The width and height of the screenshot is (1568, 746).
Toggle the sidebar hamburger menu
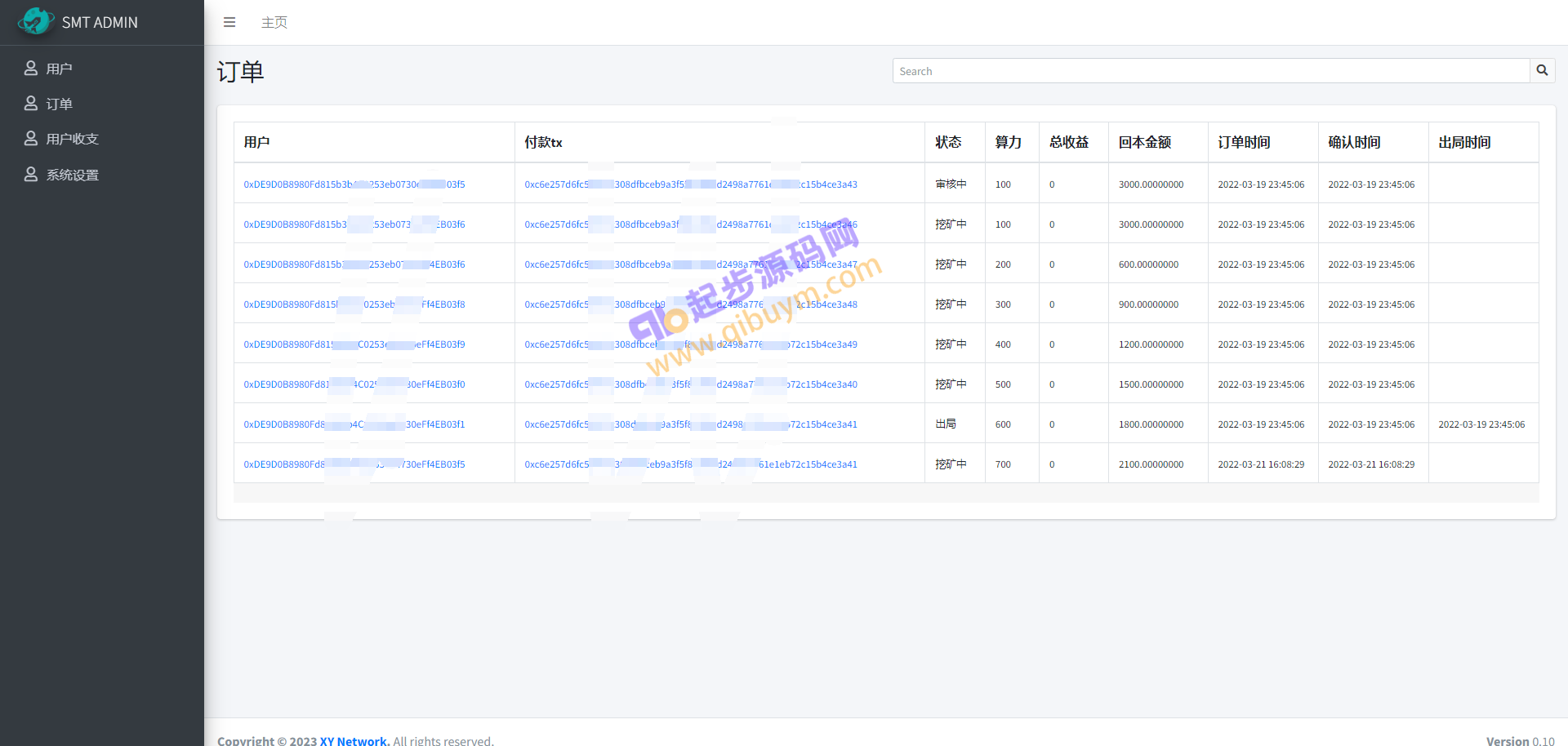click(229, 22)
